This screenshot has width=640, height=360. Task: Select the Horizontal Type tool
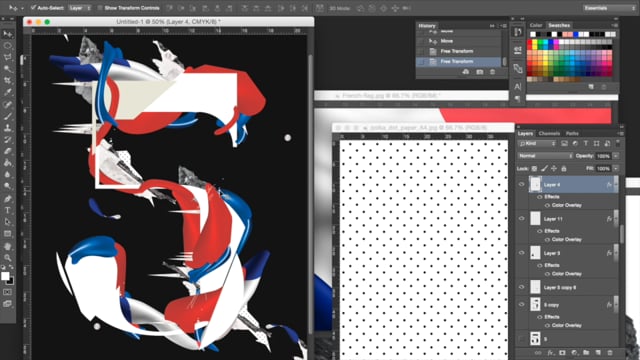pos(7,211)
